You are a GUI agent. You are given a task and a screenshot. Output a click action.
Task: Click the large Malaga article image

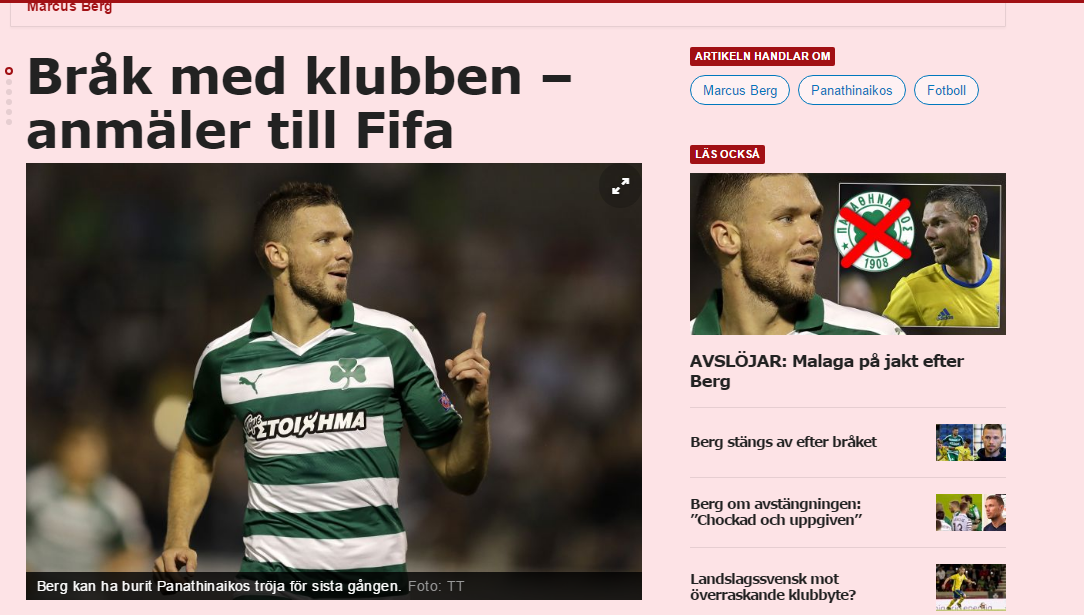[848, 254]
